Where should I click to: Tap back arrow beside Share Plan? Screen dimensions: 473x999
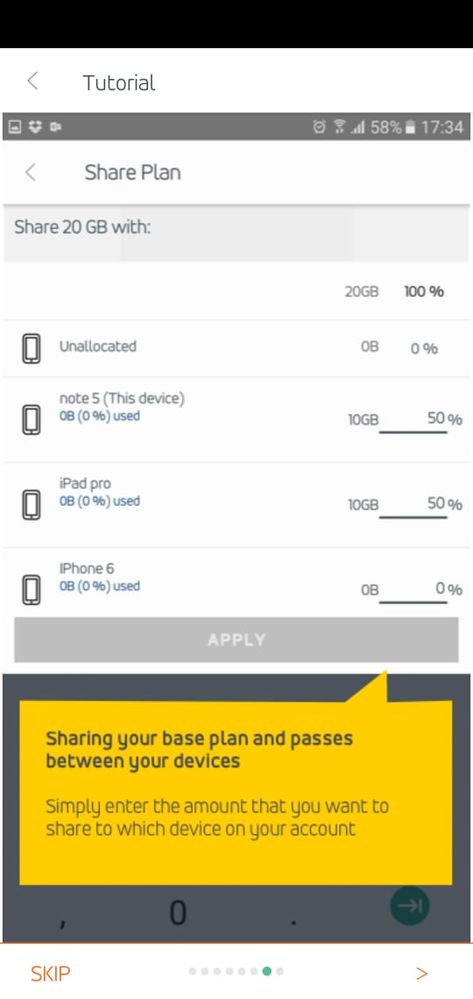click(x=31, y=172)
